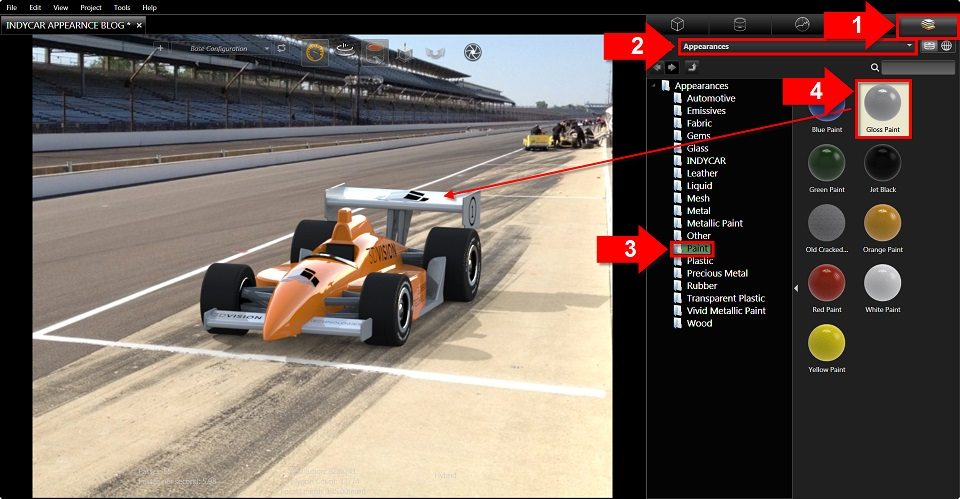Open the File menu
The width and height of the screenshot is (960, 499).
(12, 7)
